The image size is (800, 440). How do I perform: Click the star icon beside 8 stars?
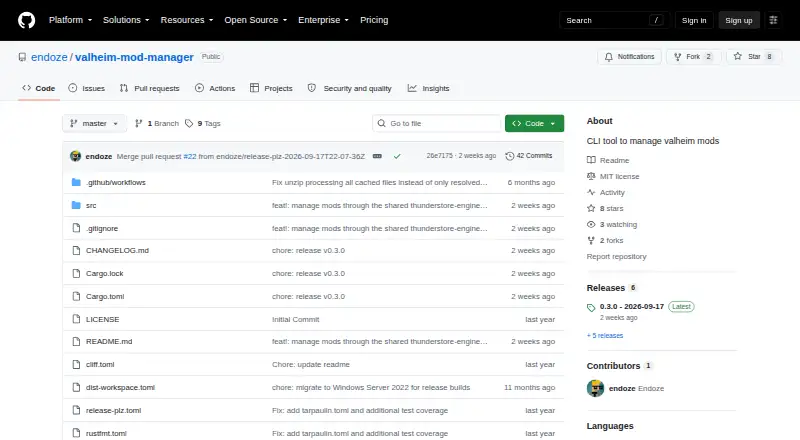coord(591,208)
